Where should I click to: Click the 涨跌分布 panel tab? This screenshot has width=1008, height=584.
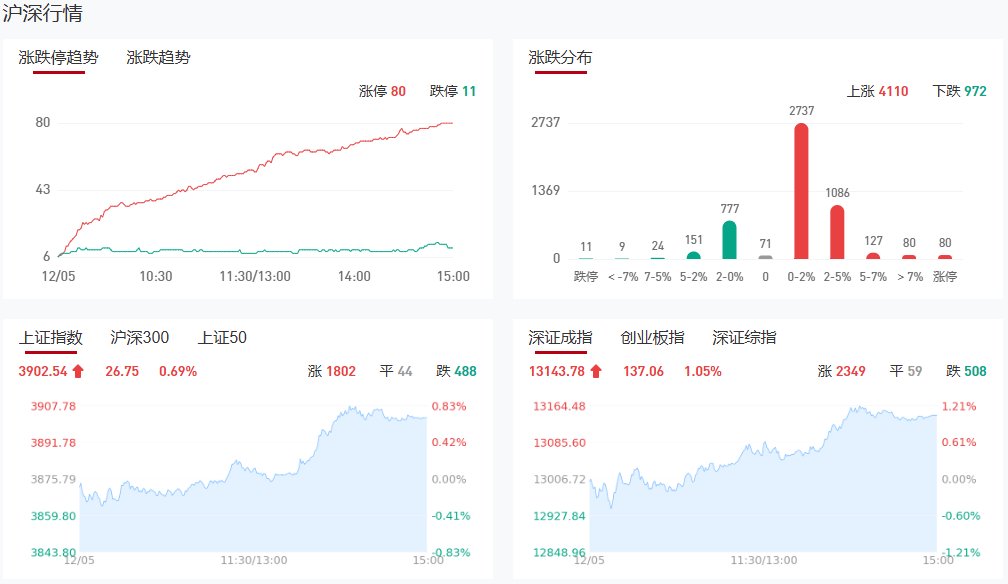coord(560,58)
